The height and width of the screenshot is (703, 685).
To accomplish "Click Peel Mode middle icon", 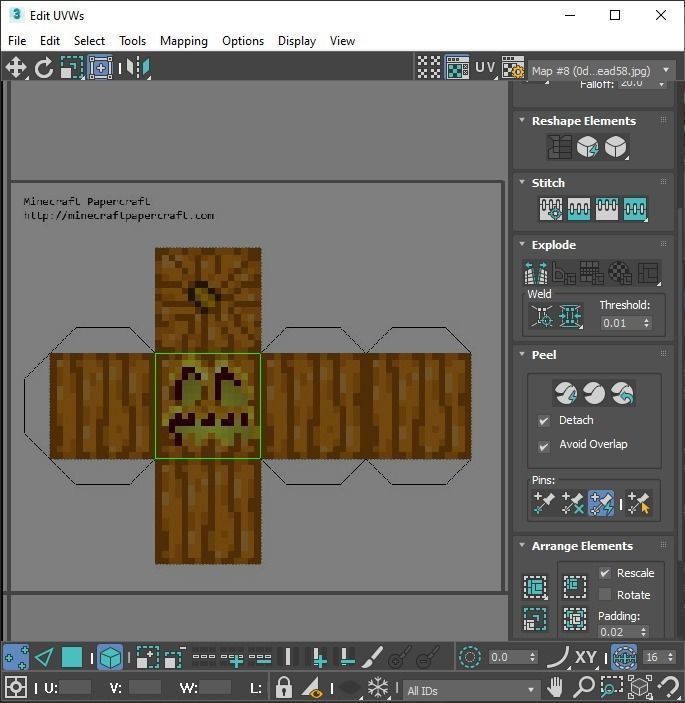I will (x=594, y=394).
